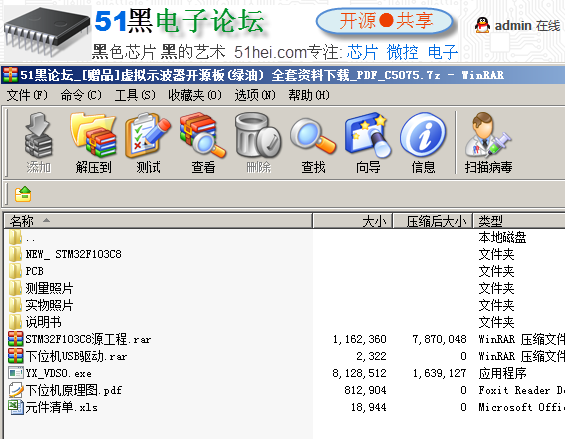Click packed size value 7,870,048

point(439,339)
